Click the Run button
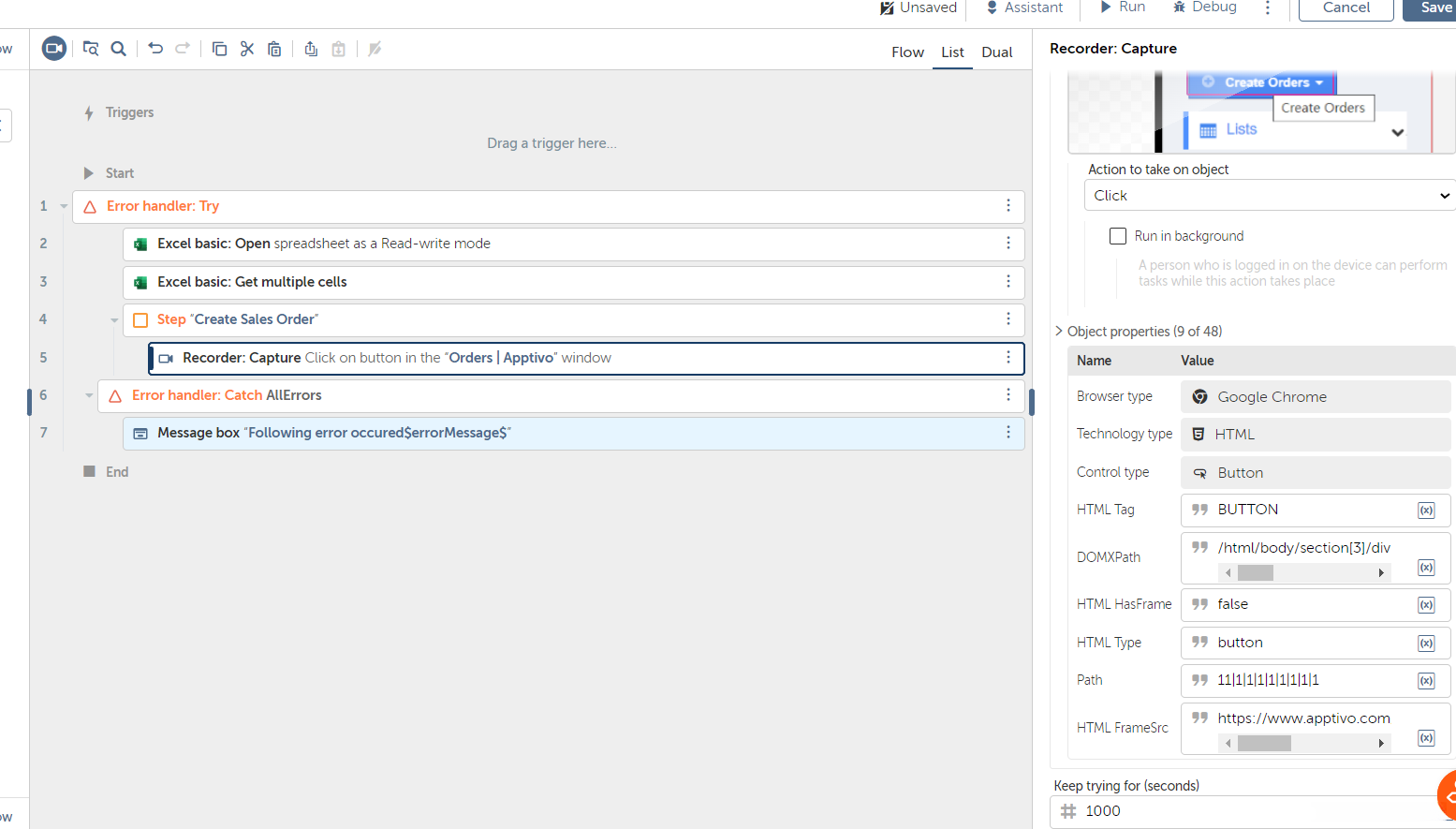1456x829 pixels. click(x=1123, y=7)
